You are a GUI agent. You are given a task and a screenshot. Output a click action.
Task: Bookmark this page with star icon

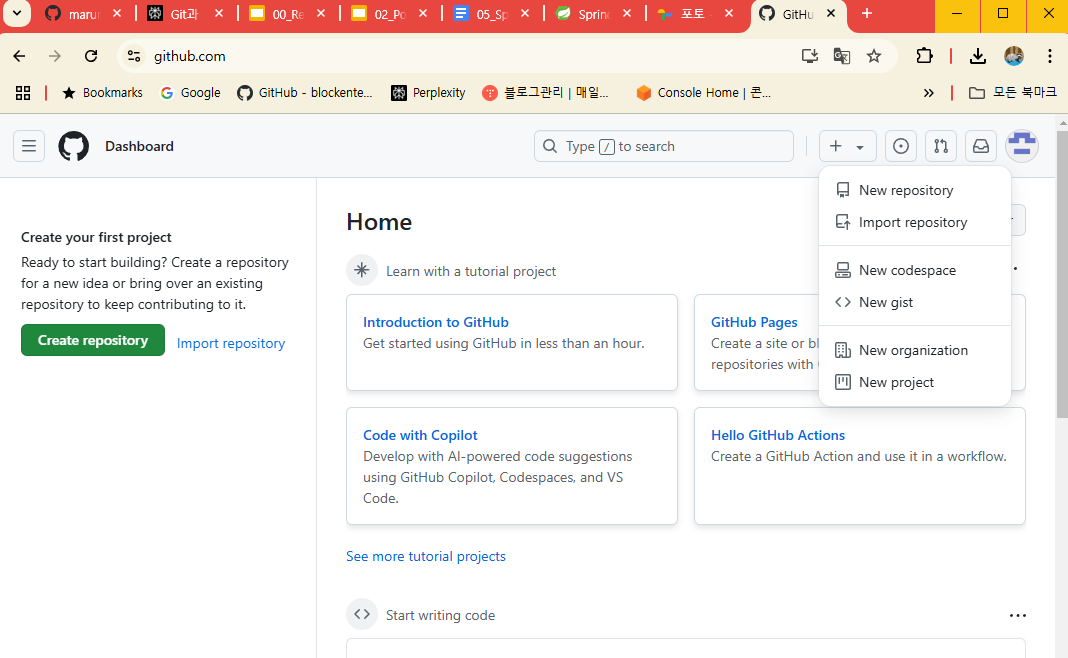874,56
